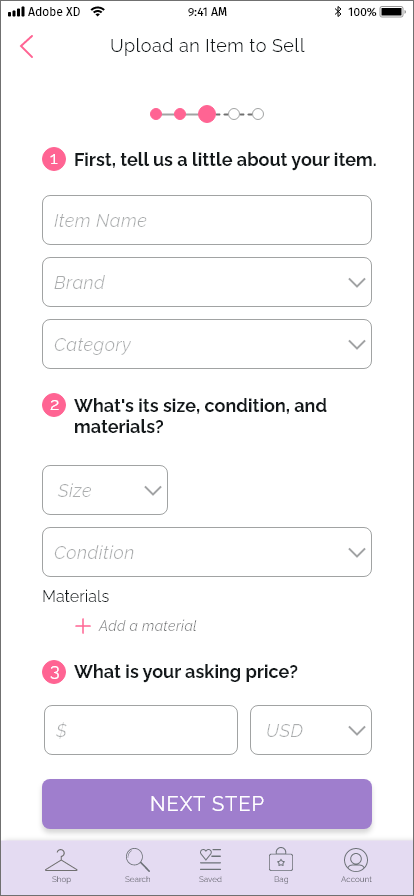
Task: Choose currency from the USD dropdown
Action: tap(311, 730)
